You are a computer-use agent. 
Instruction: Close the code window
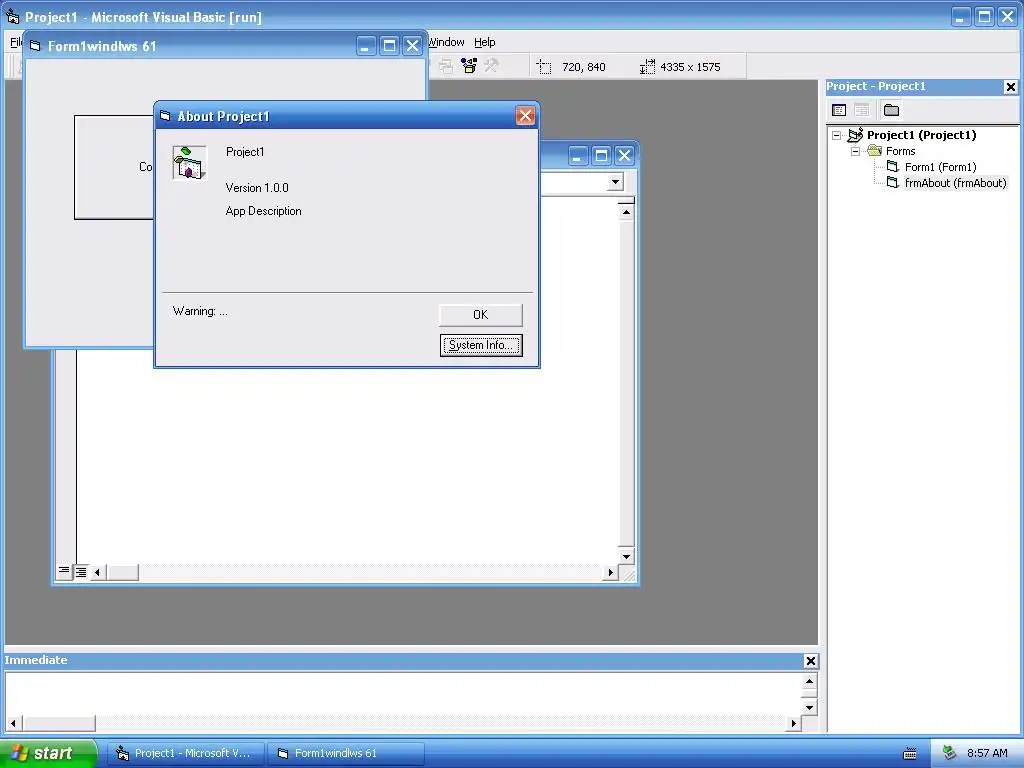[x=624, y=155]
